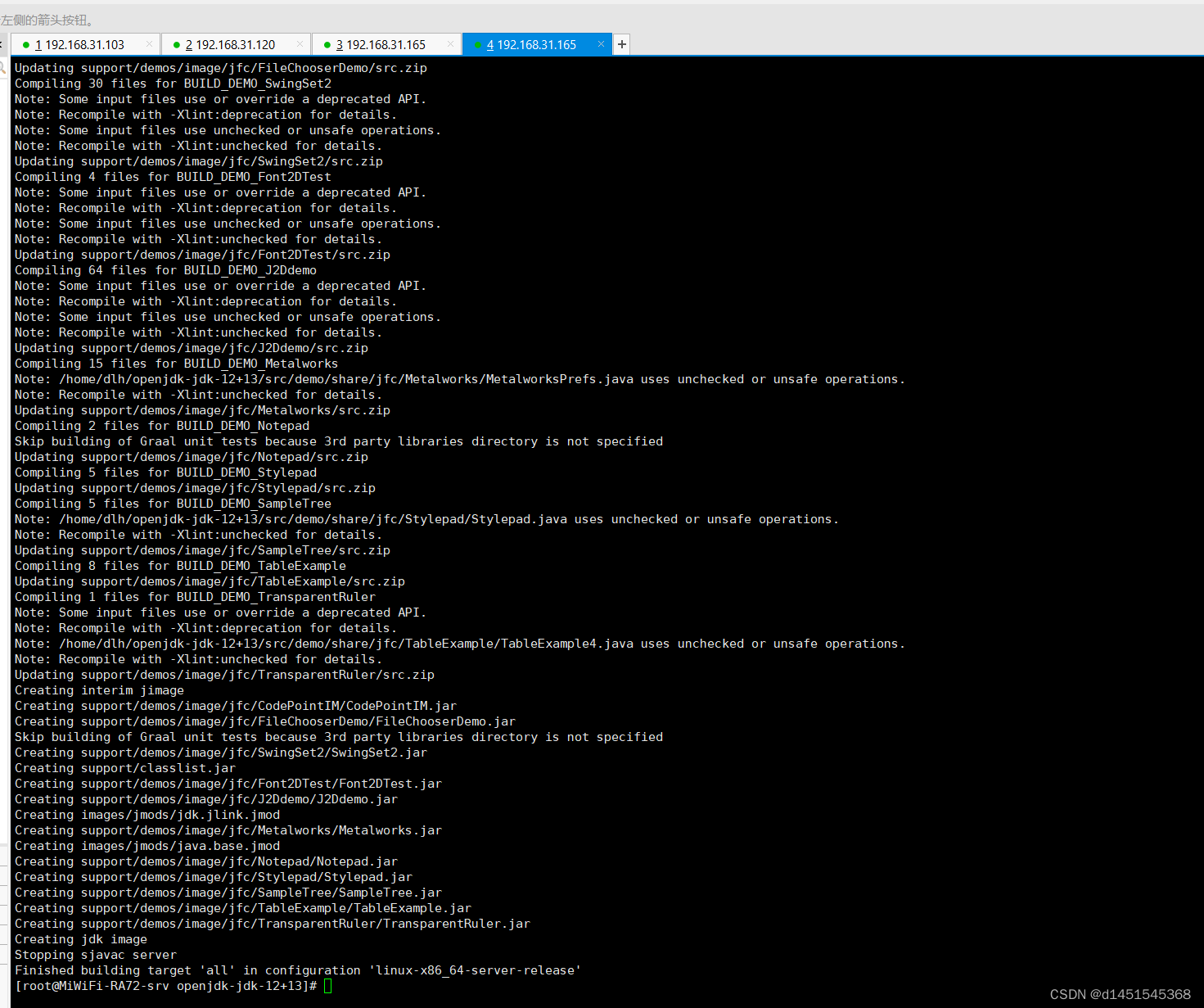
Task: Click the line creating CodePointIM.jar
Action: click(236, 706)
